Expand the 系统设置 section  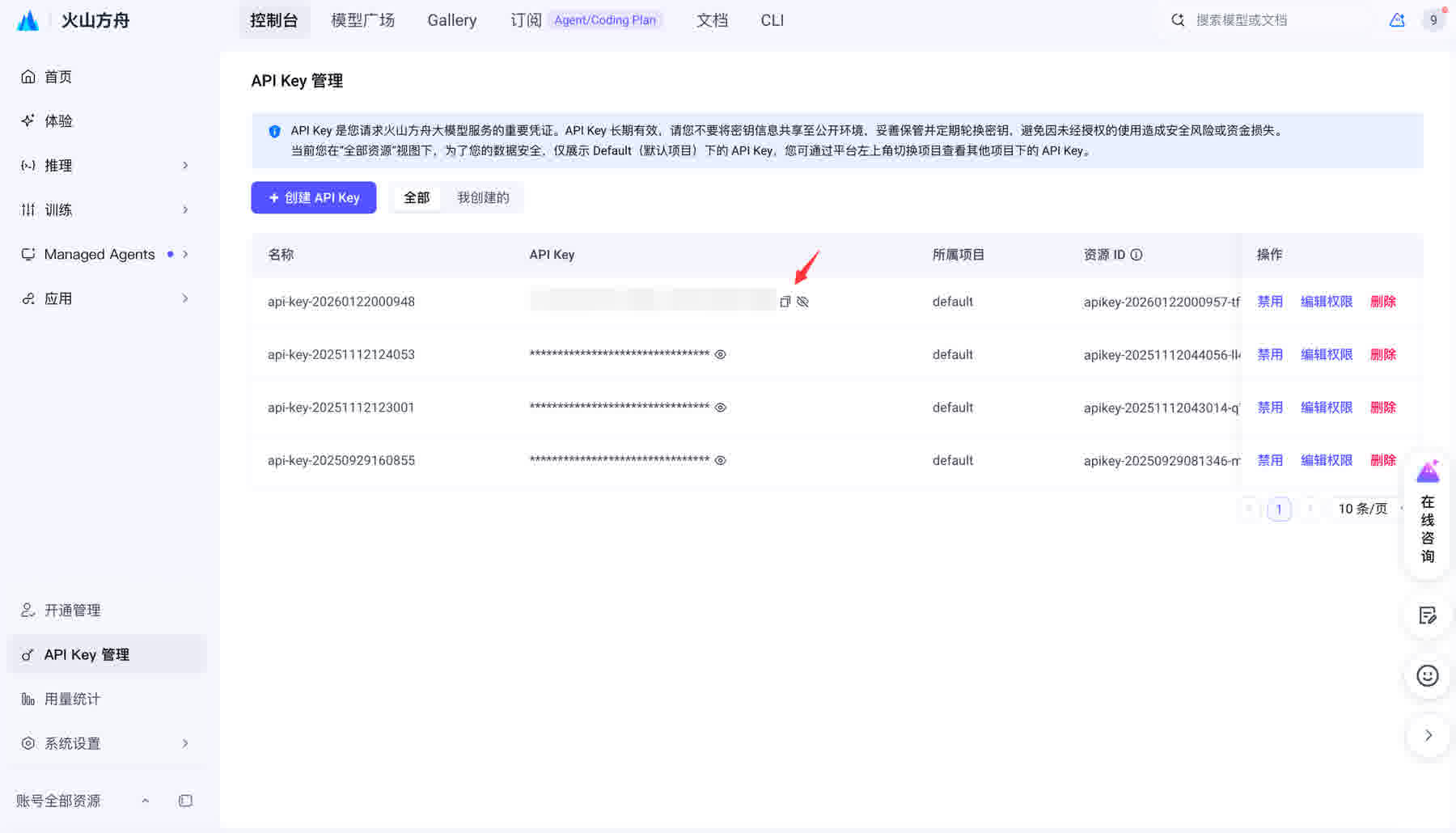(x=107, y=743)
